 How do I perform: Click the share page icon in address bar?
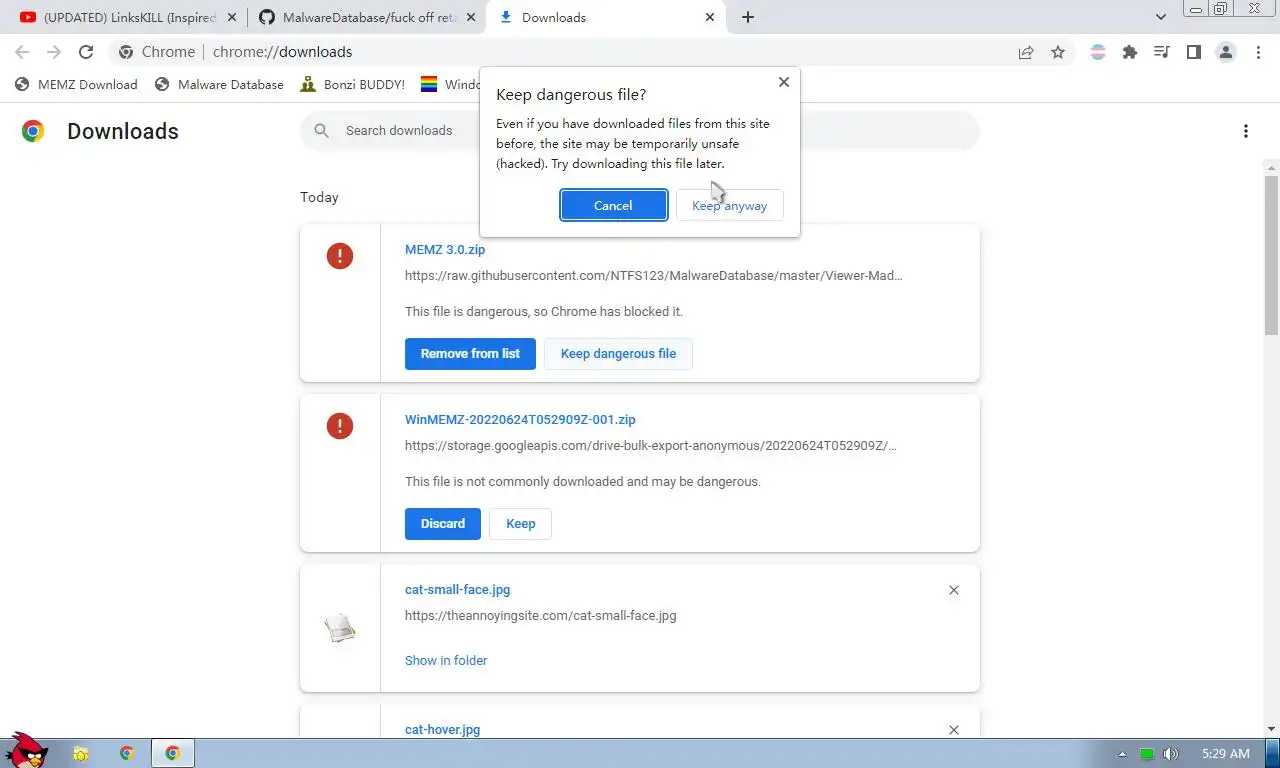1026,52
